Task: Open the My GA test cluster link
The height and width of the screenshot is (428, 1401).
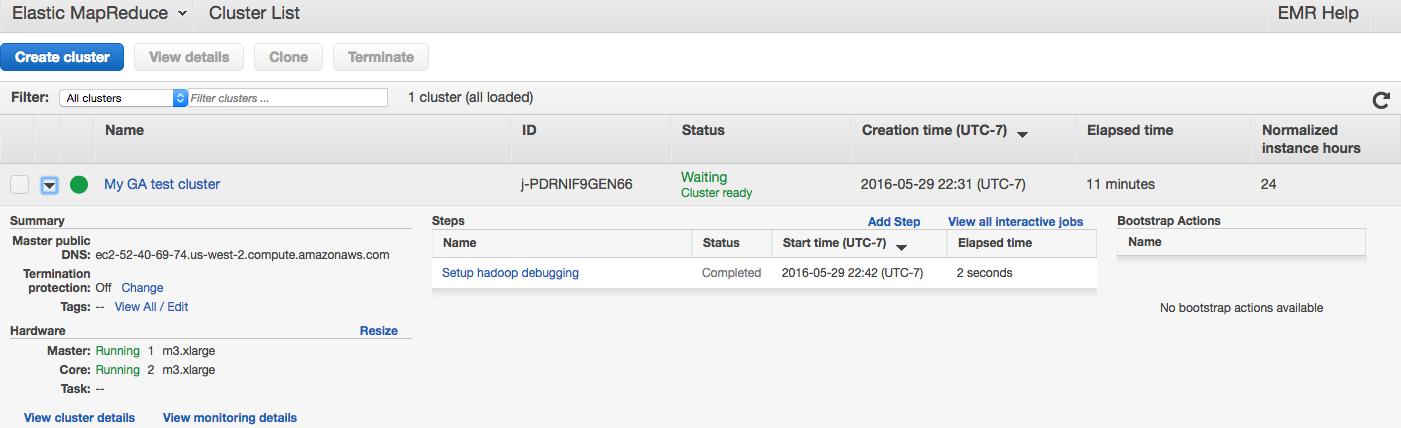Action: (x=162, y=184)
